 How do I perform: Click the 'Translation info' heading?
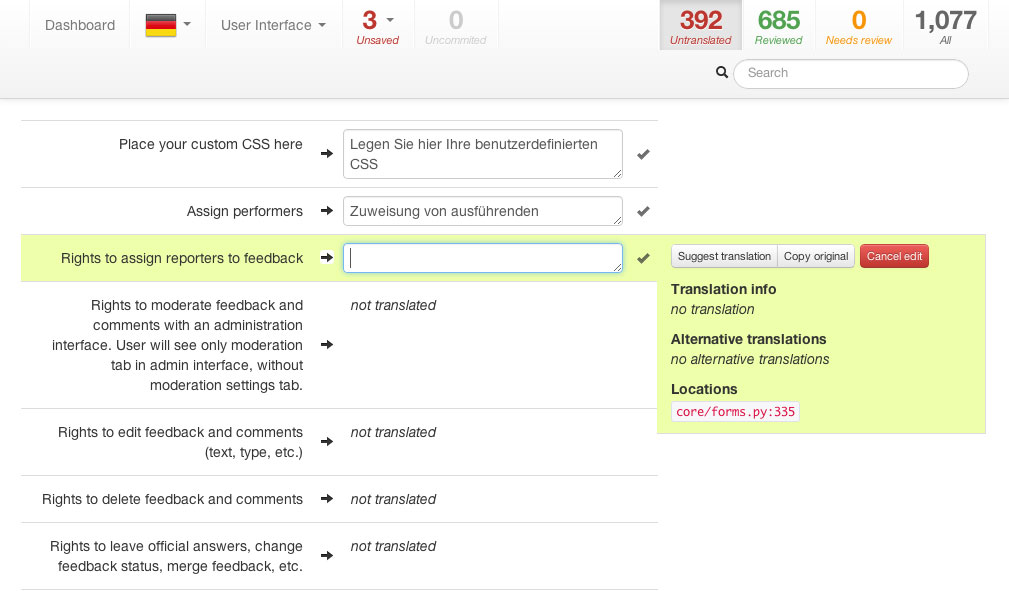tap(723, 289)
